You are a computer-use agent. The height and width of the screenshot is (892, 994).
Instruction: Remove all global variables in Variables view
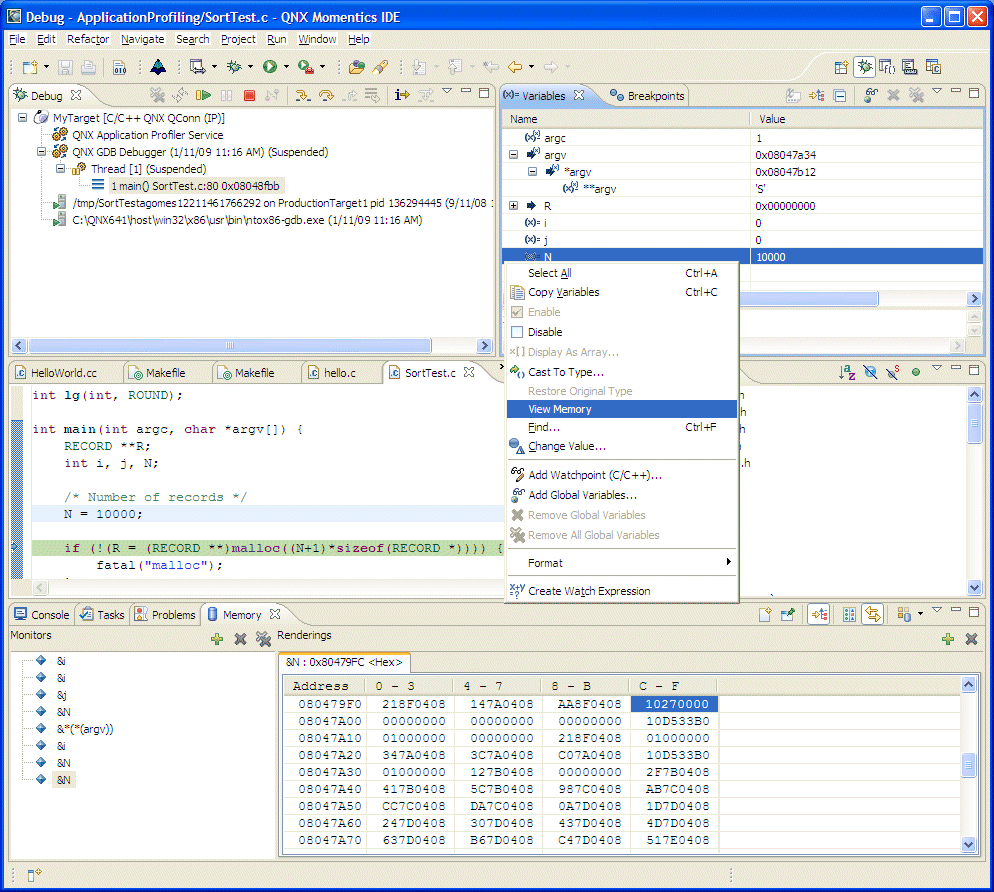point(917,94)
